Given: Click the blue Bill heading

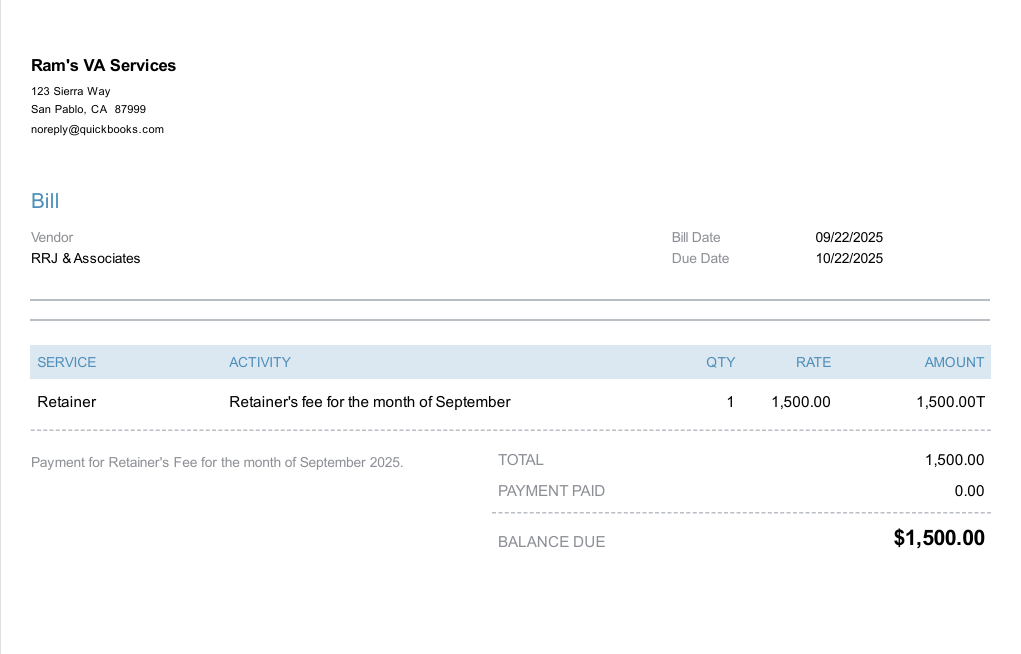Looking at the screenshot, I should point(45,201).
